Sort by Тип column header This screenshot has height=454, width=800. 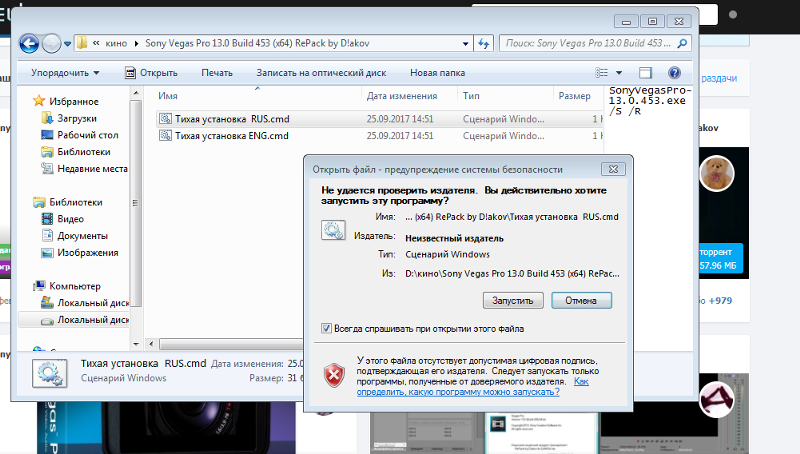click(471, 96)
